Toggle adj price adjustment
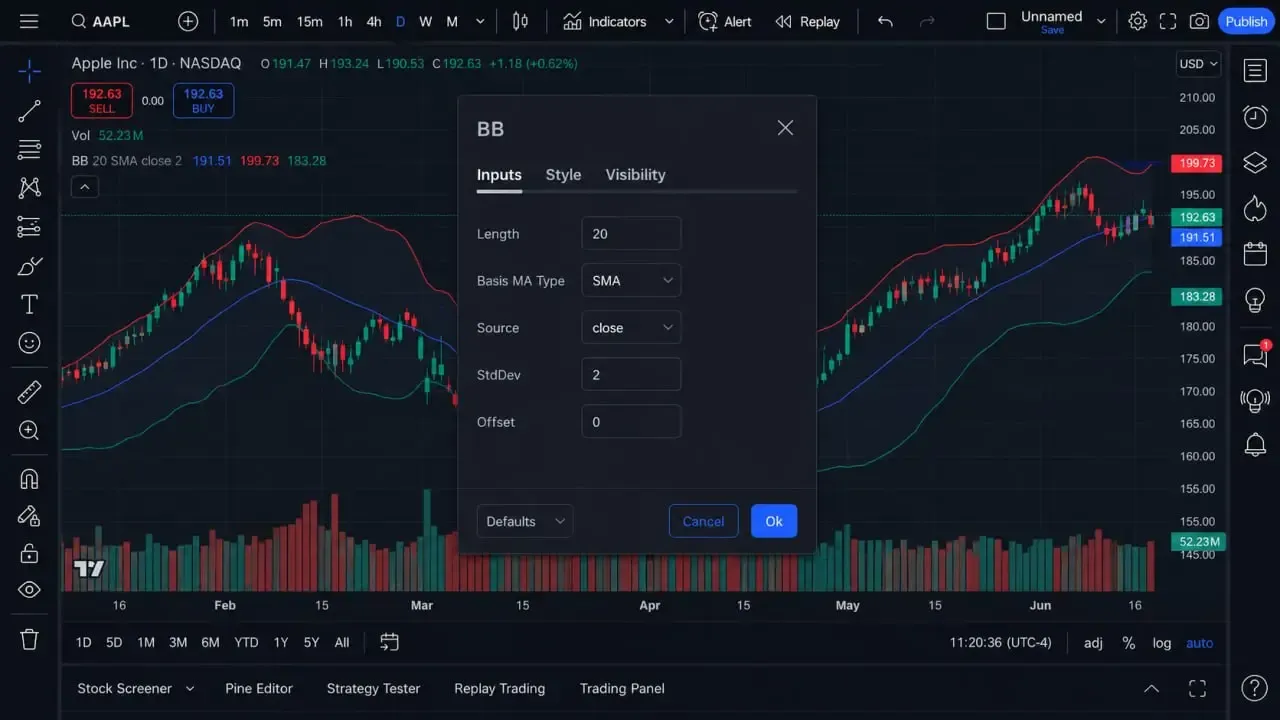The image size is (1280, 720). click(1093, 643)
